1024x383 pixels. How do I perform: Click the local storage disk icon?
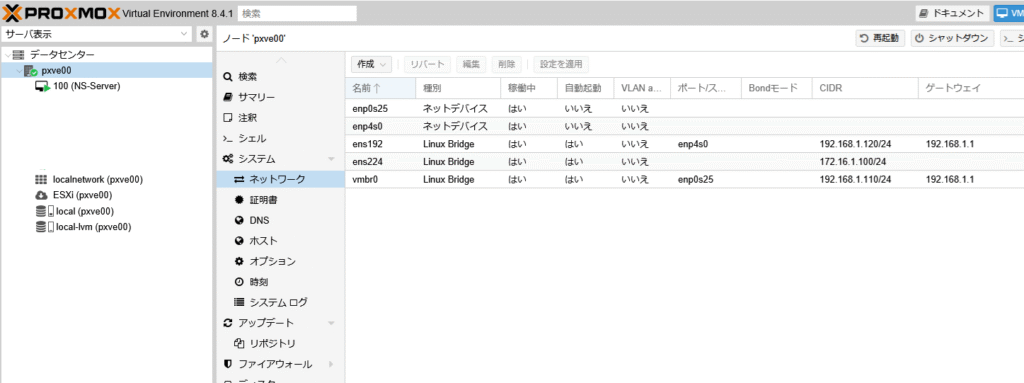pos(44,211)
